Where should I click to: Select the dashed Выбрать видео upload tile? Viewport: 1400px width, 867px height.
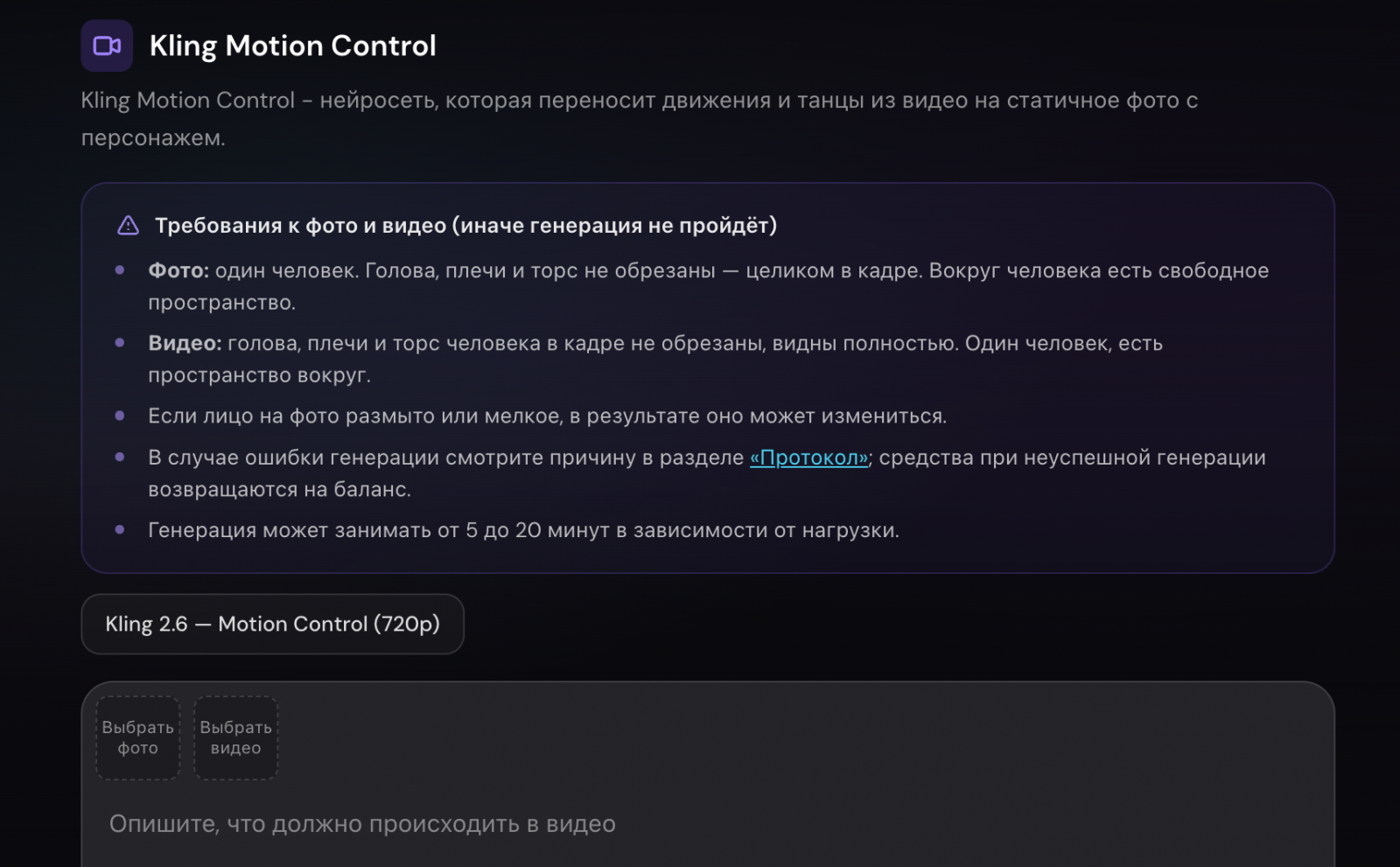tap(235, 737)
